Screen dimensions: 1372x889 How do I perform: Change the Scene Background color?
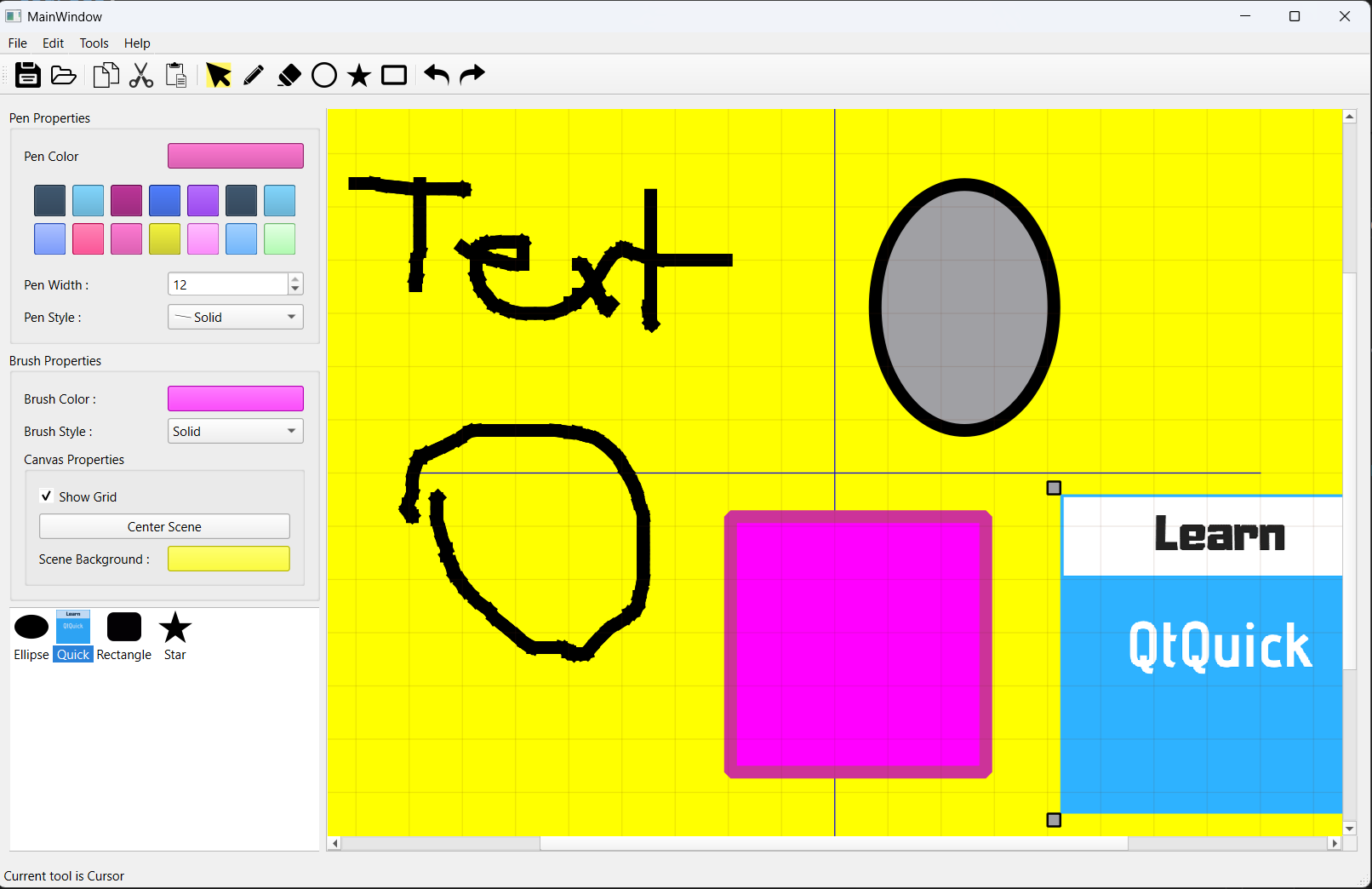(228, 559)
